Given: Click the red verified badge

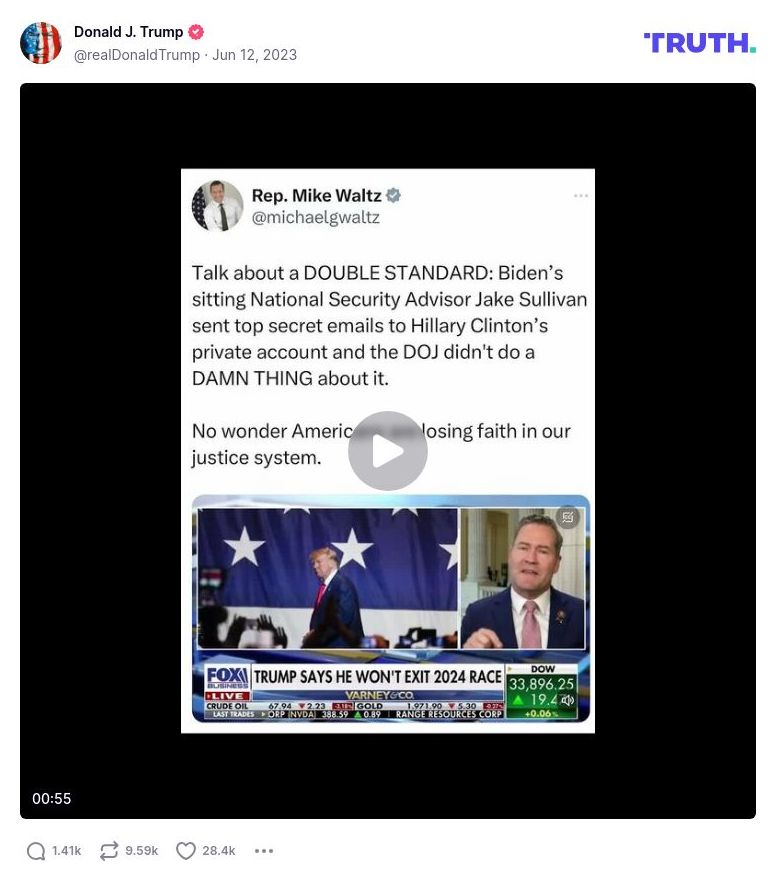Looking at the screenshot, I should click(196, 32).
